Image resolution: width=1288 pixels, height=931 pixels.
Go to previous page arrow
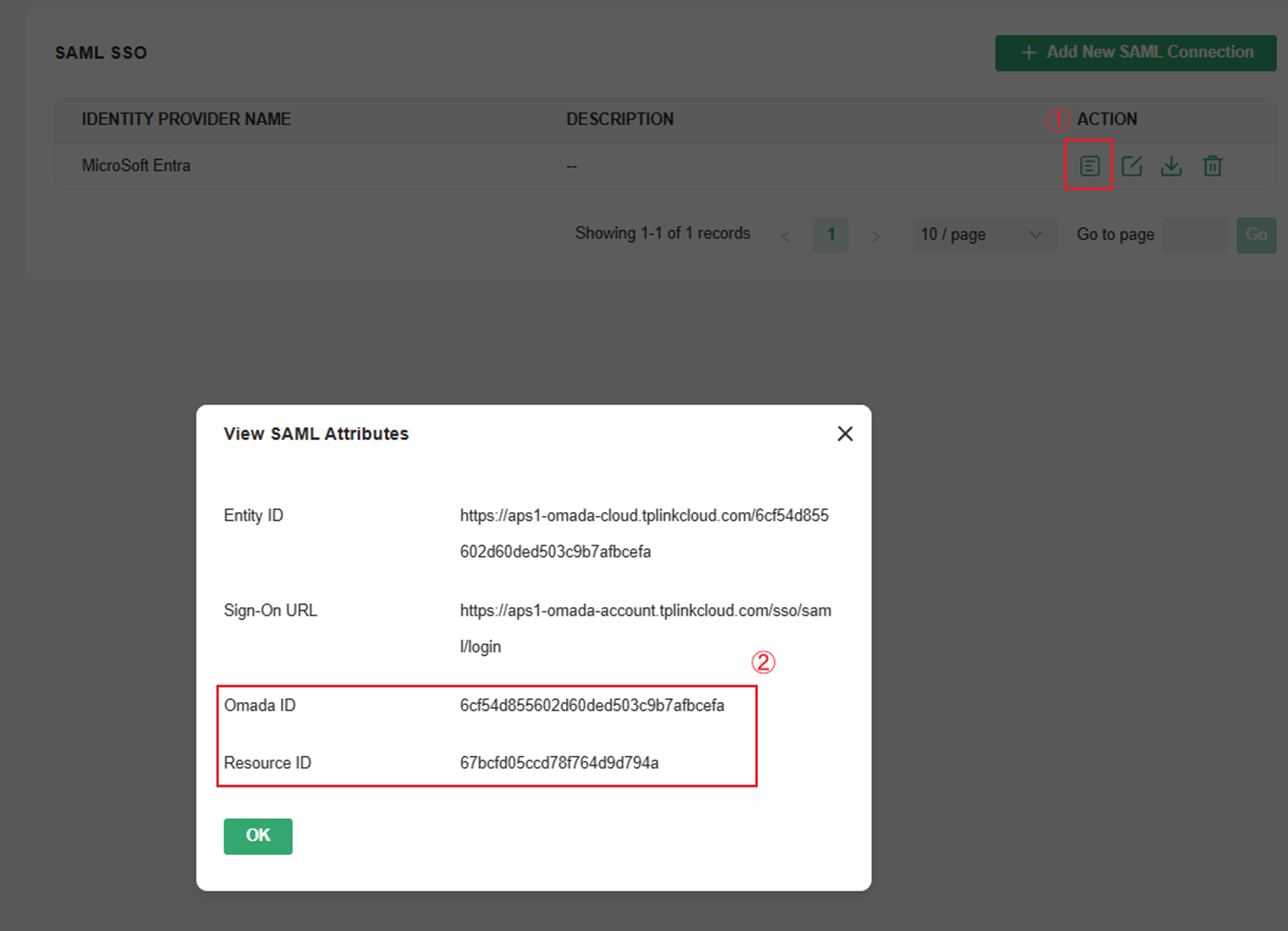click(x=786, y=236)
